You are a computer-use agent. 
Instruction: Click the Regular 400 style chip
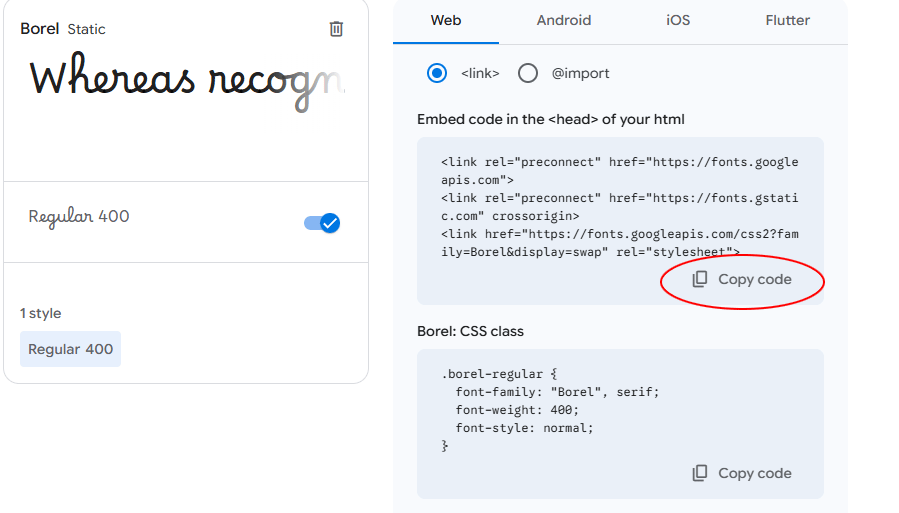[70, 349]
